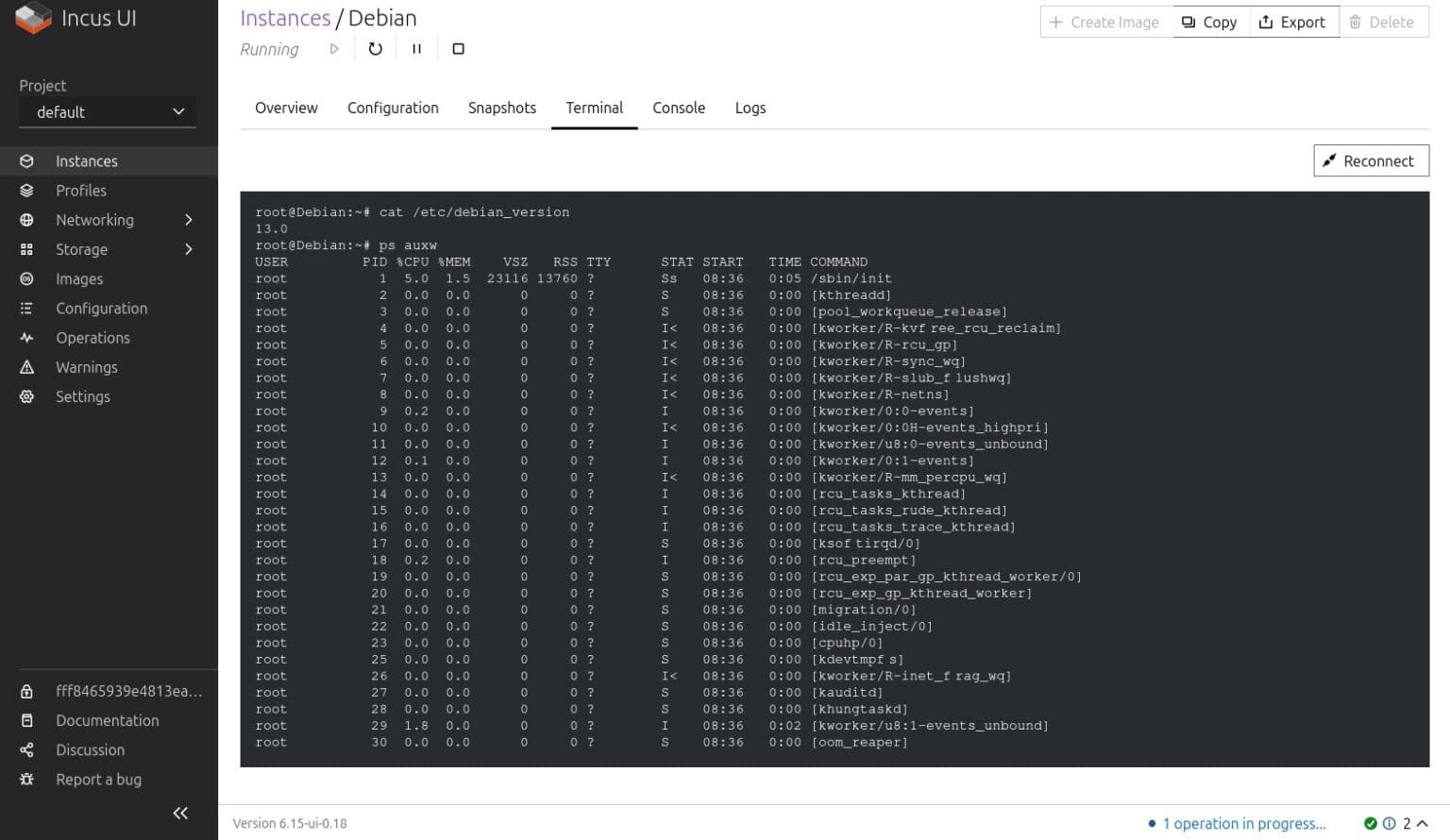Open the Images section in the sidebar
Image resolution: width=1450 pixels, height=840 pixels.
pyautogui.click(x=78, y=278)
